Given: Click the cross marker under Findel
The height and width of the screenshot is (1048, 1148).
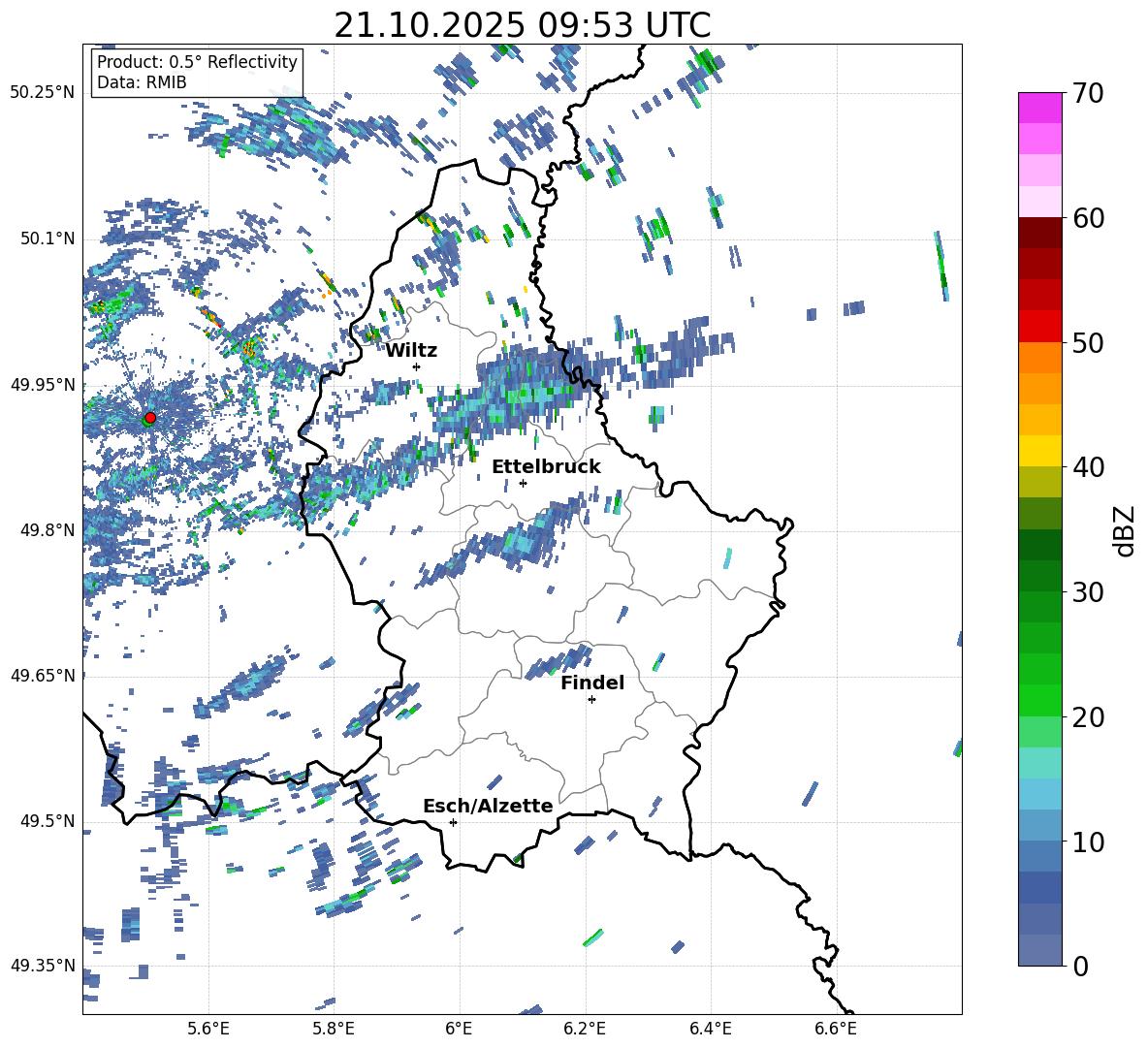Looking at the screenshot, I should (x=591, y=700).
